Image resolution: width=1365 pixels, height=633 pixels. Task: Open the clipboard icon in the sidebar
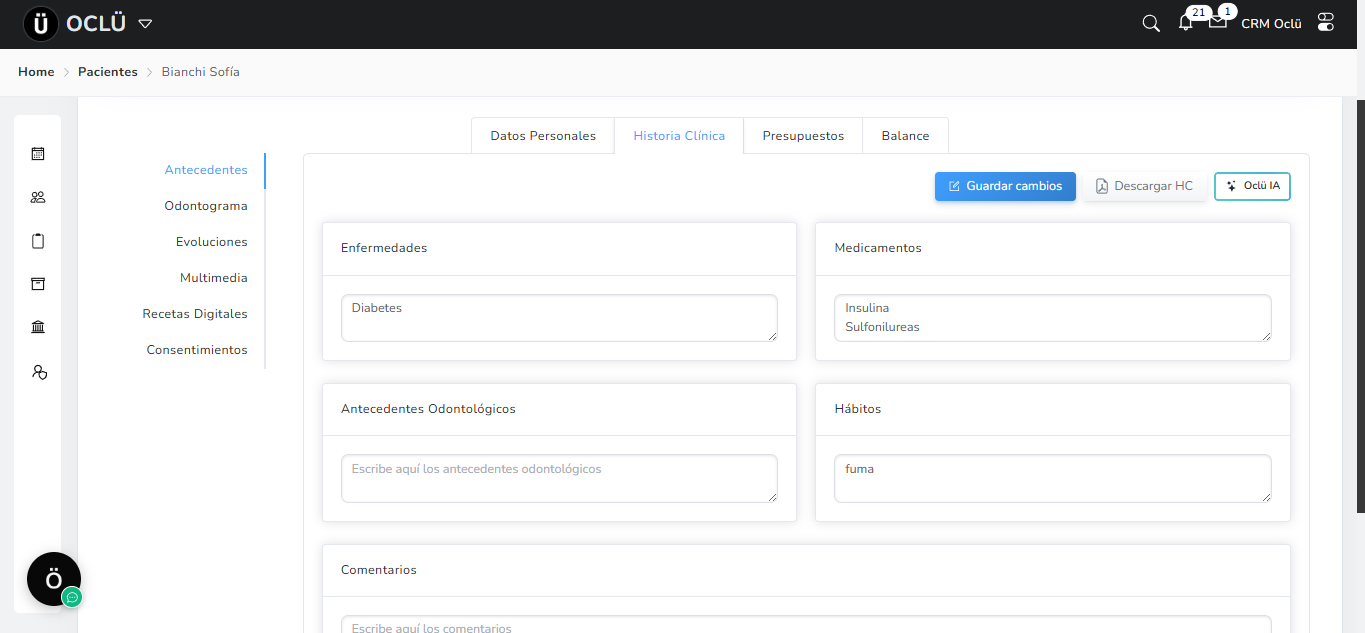[38, 241]
